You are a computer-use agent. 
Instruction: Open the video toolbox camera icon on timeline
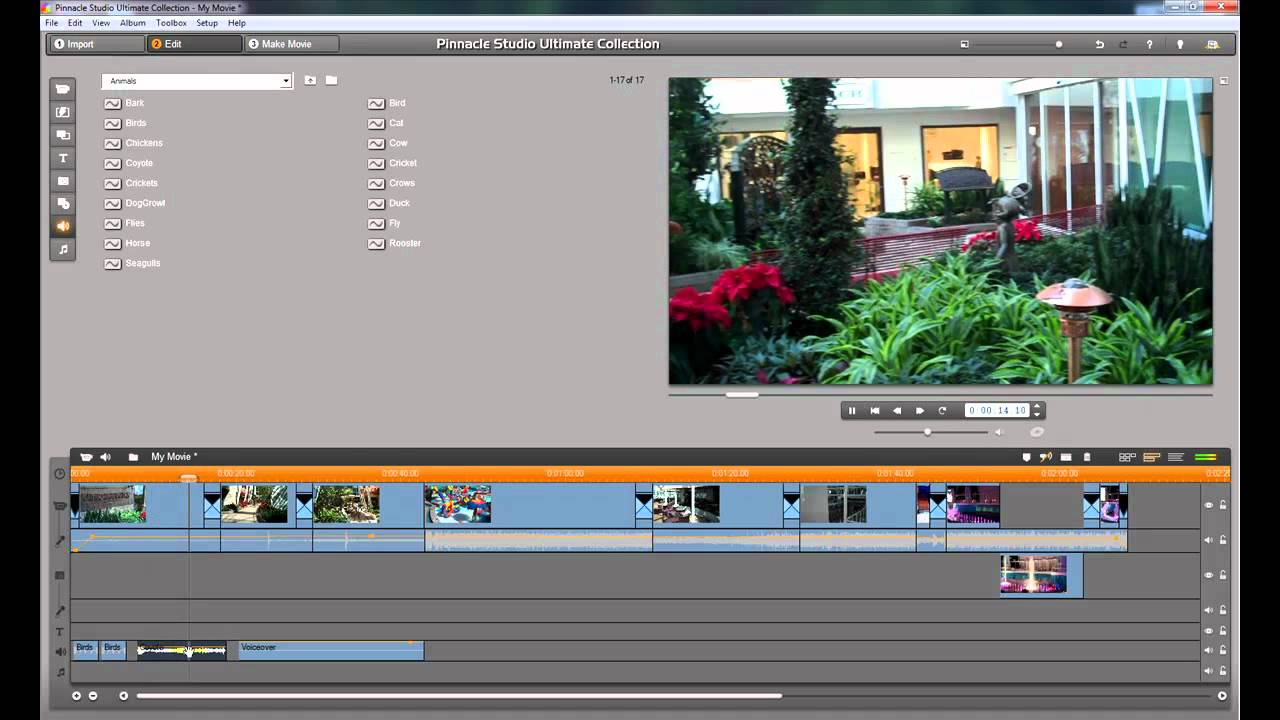click(86, 457)
